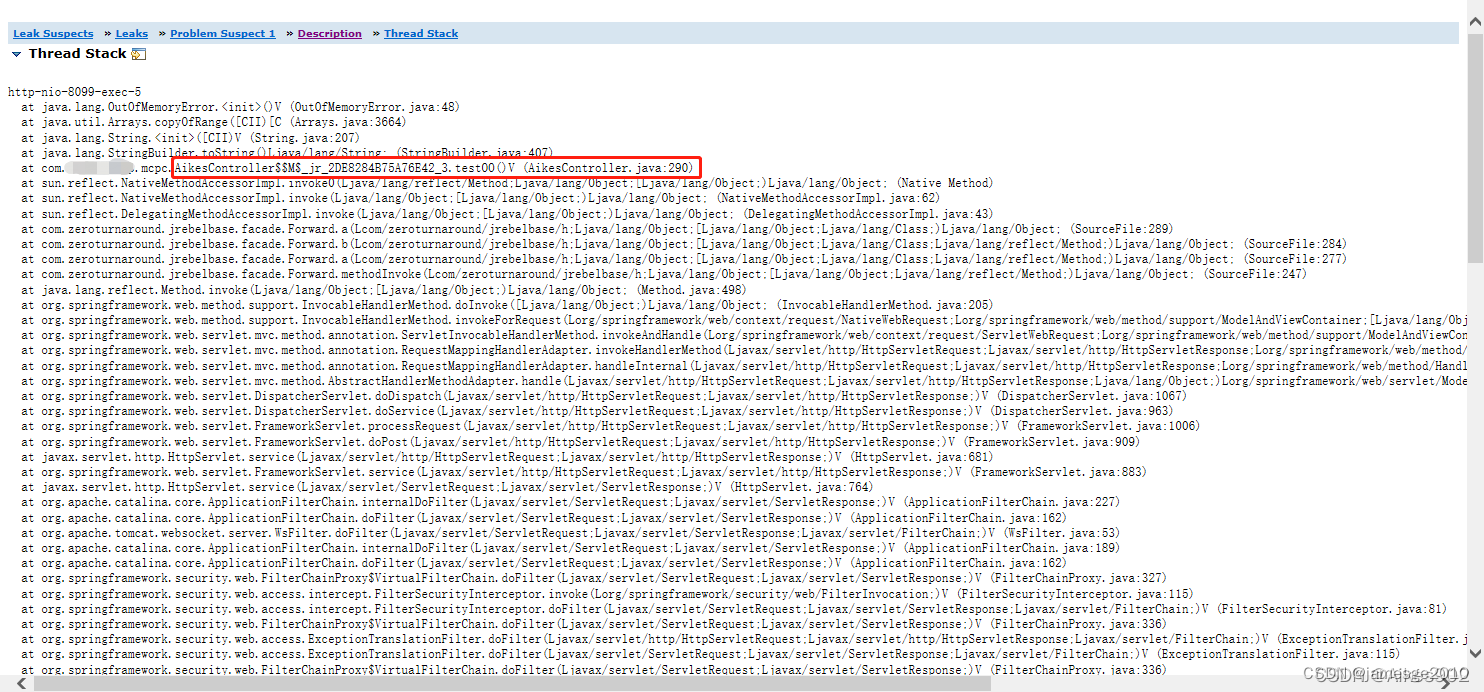1484x692 pixels.
Task: Select the DelegatingMethodAccessorImpl.invoke stack line
Action: pyautogui.click(x=507, y=214)
